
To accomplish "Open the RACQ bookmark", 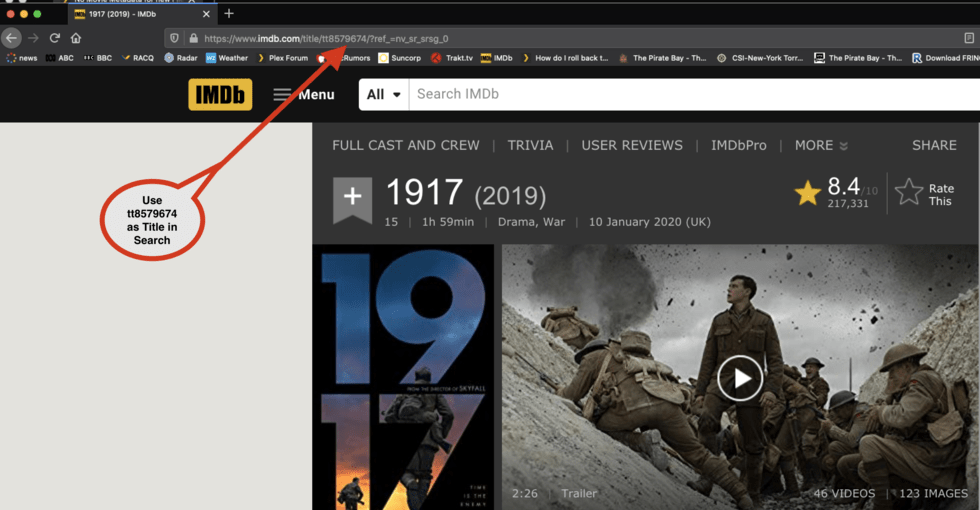I will point(138,58).
